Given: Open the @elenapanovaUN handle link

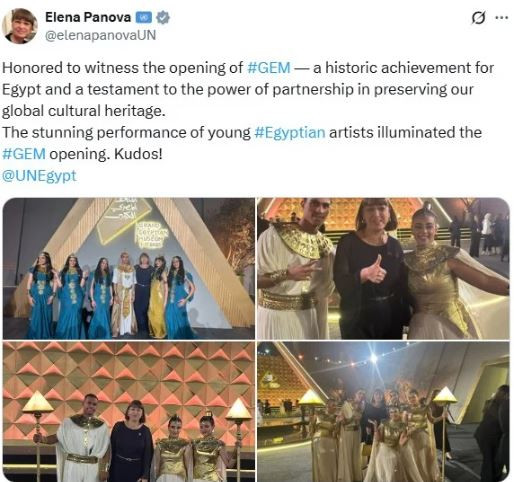Looking at the screenshot, I should [100, 35].
